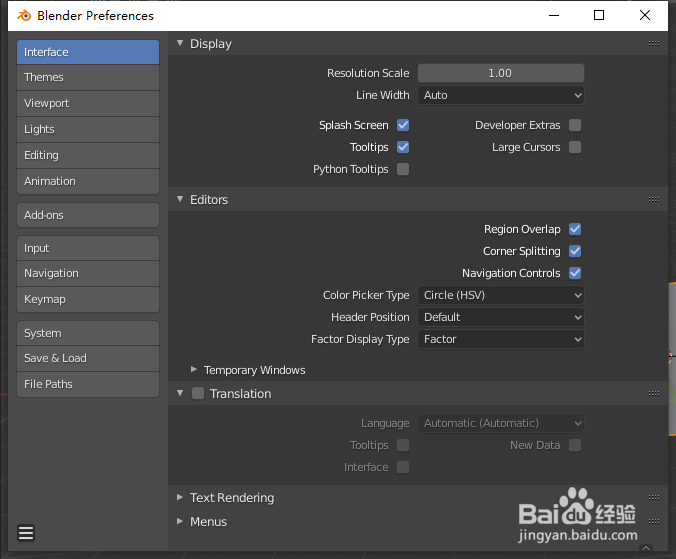676x559 pixels.
Task: Open the Save & Load tab
Action: [88, 358]
